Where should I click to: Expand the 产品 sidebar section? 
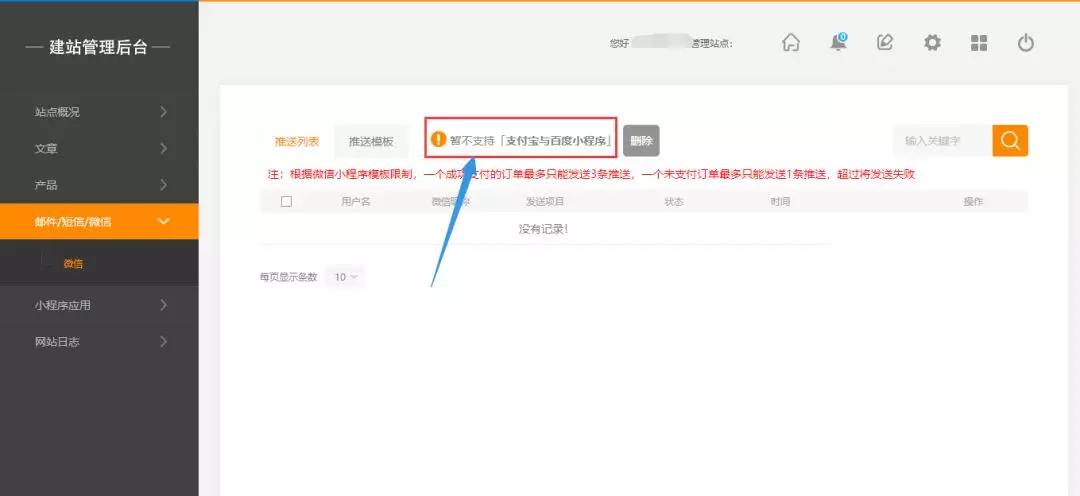tap(99, 185)
